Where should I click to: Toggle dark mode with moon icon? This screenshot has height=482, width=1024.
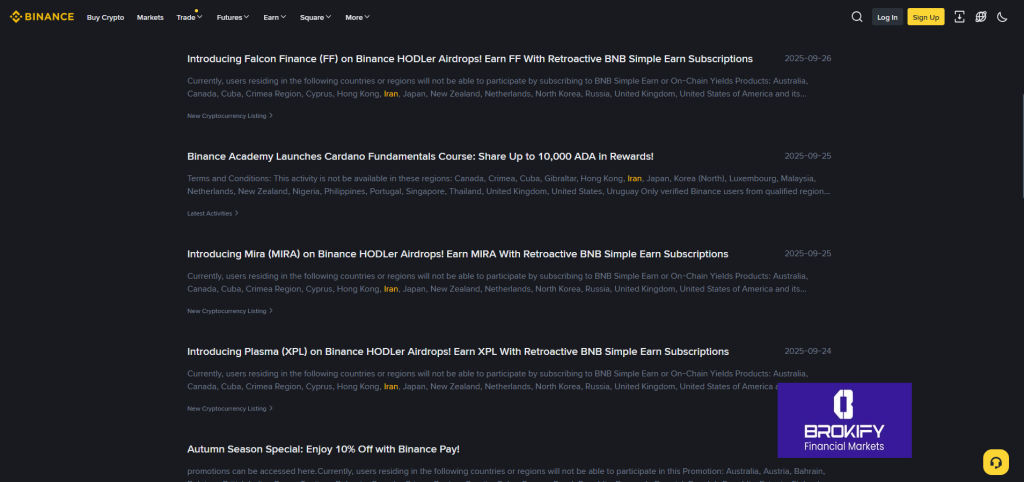point(1002,17)
